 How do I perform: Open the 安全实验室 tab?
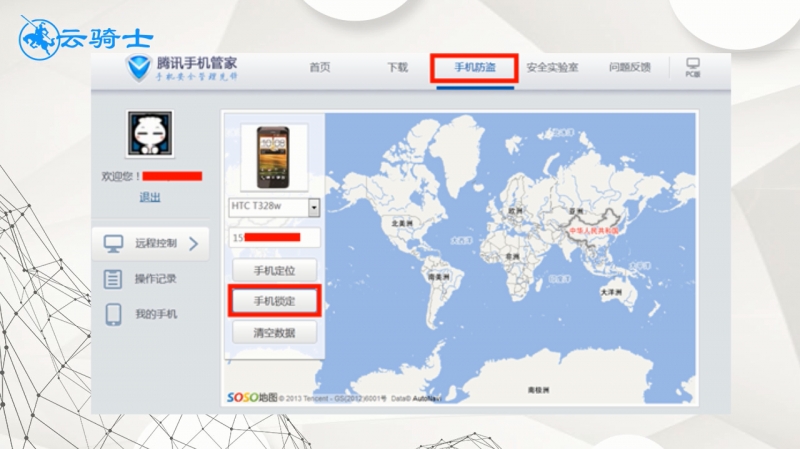point(553,67)
